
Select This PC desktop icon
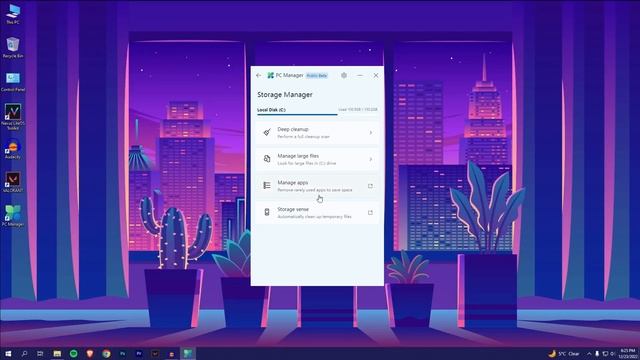13,14
